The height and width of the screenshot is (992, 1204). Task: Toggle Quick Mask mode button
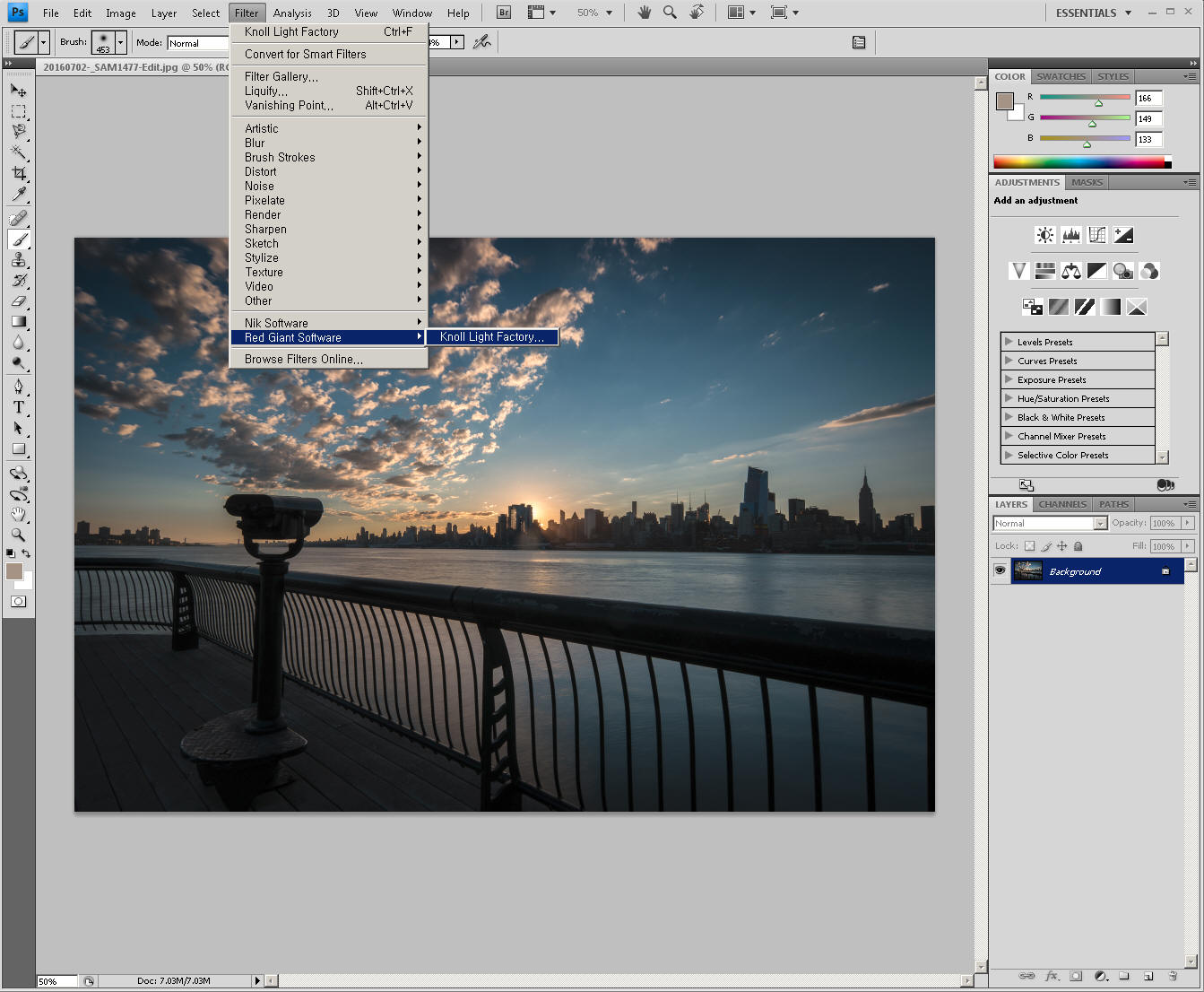[x=18, y=602]
